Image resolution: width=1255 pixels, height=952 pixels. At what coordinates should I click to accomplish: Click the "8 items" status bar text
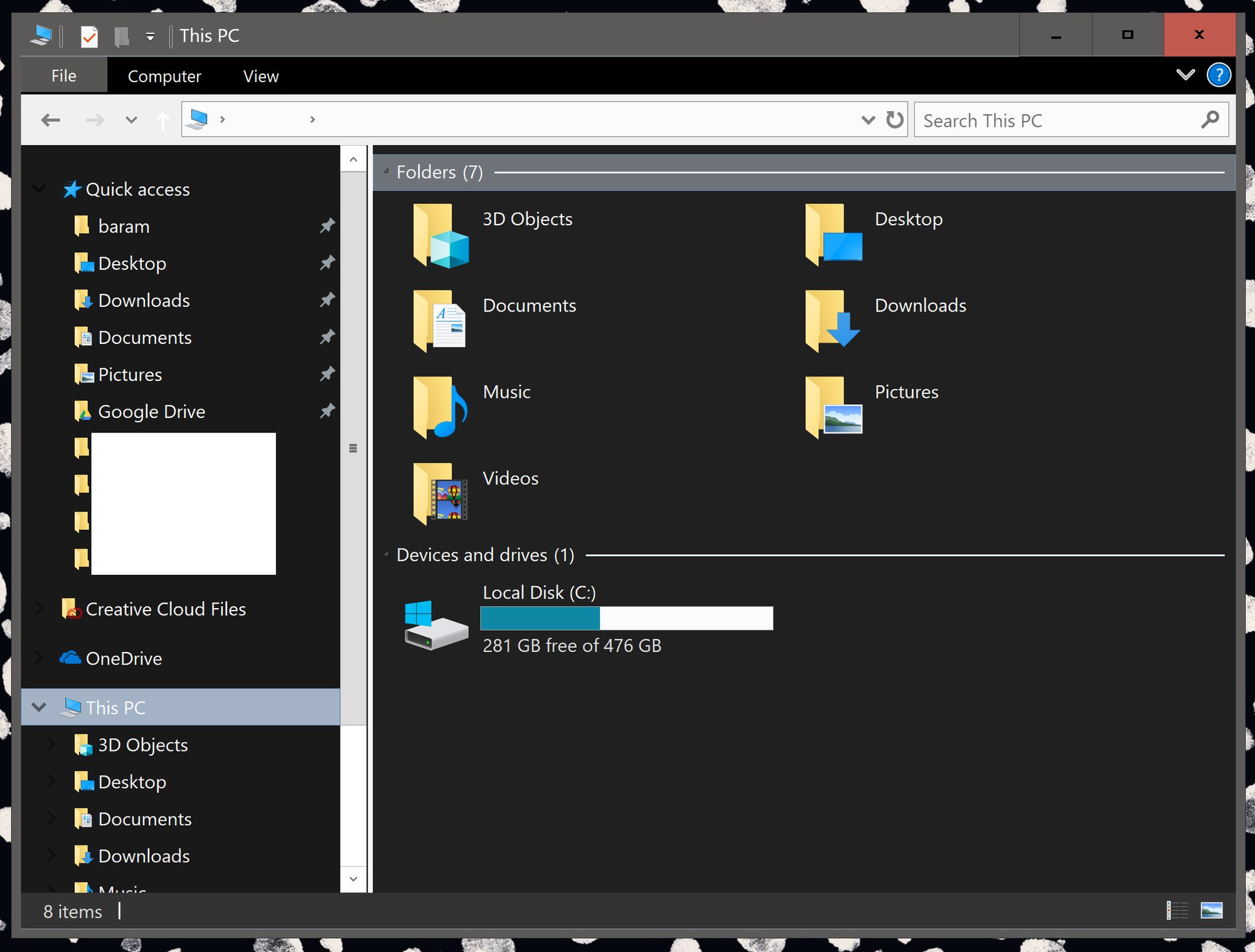[x=72, y=911]
